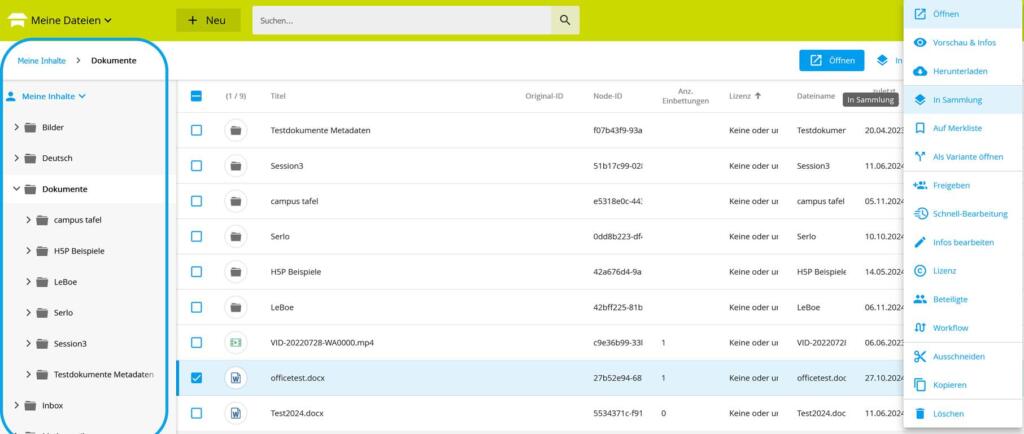The image size is (1024, 434).
Task: Go to Meine Inhalte breadcrumb link
Action: click(41, 61)
